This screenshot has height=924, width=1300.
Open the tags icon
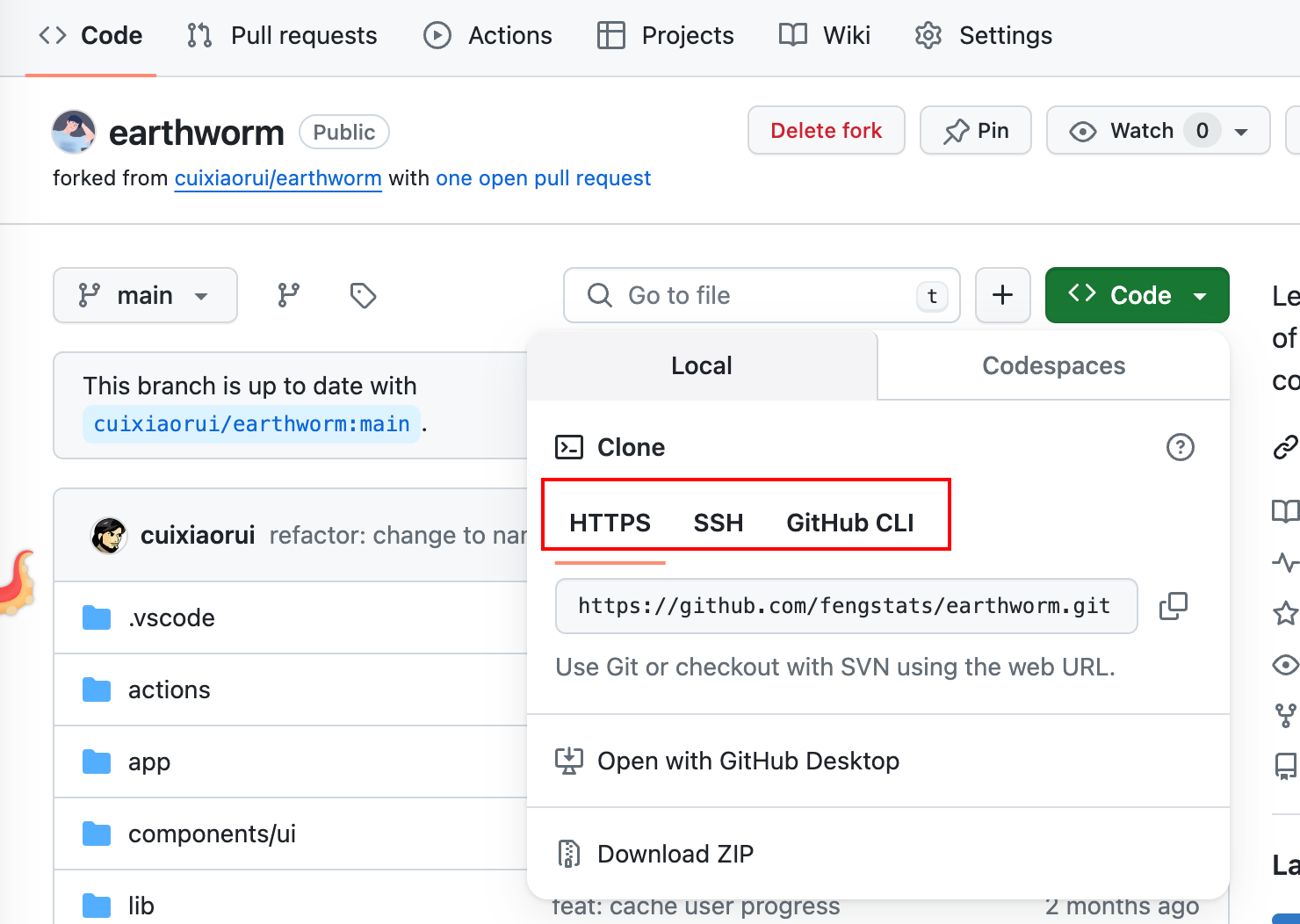pos(363,295)
